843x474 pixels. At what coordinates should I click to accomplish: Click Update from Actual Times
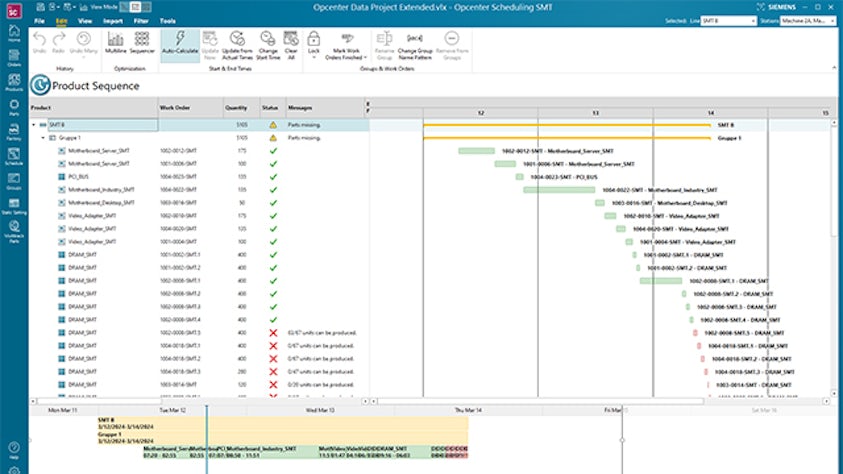[237, 45]
